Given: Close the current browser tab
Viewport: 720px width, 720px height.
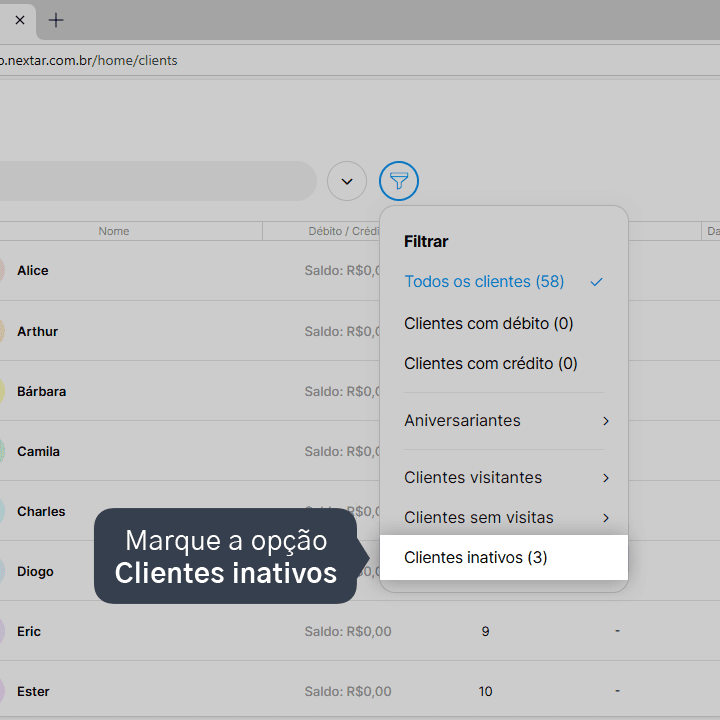Looking at the screenshot, I should coord(20,20).
